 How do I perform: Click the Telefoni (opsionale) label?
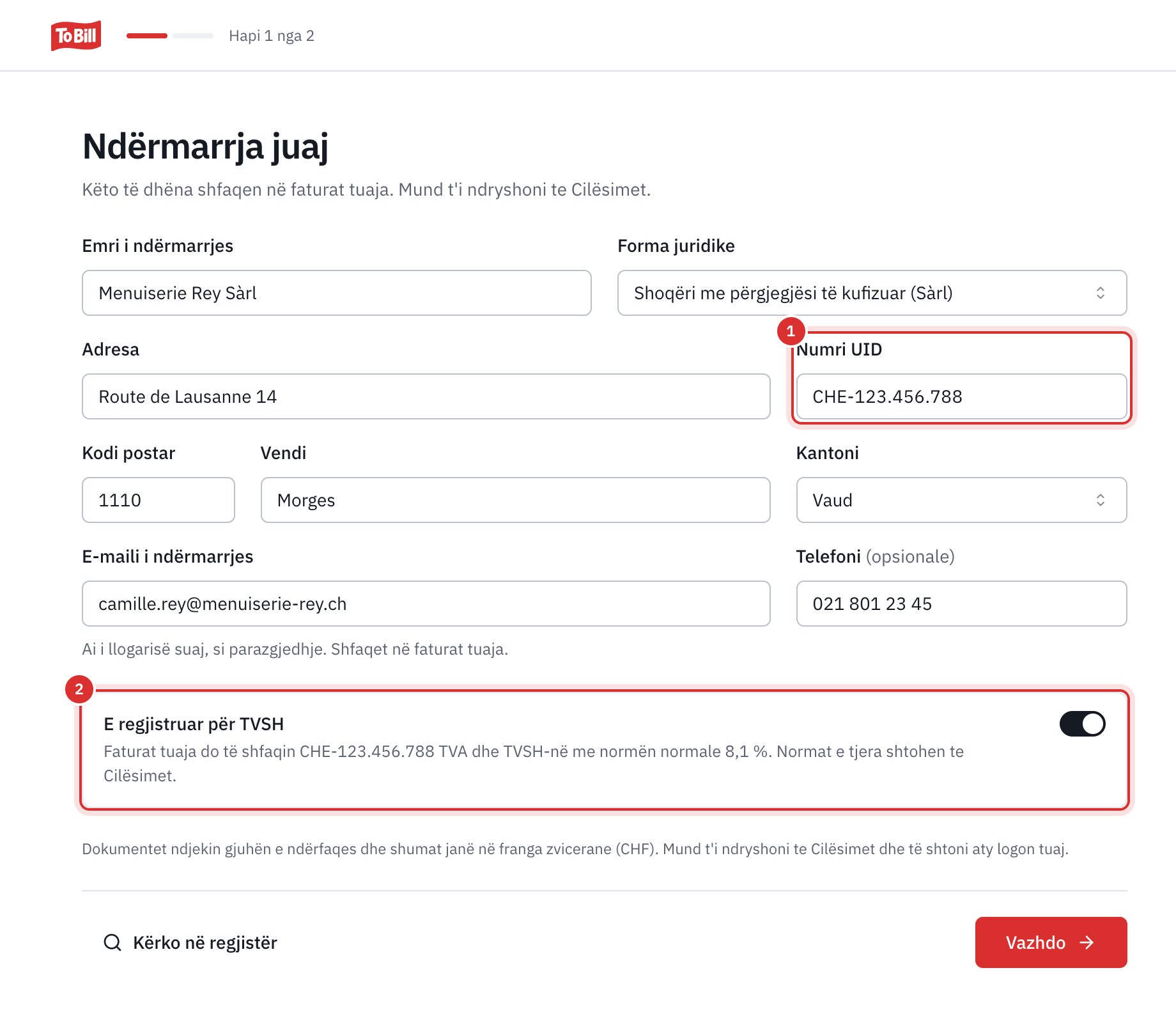click(875, 556)
